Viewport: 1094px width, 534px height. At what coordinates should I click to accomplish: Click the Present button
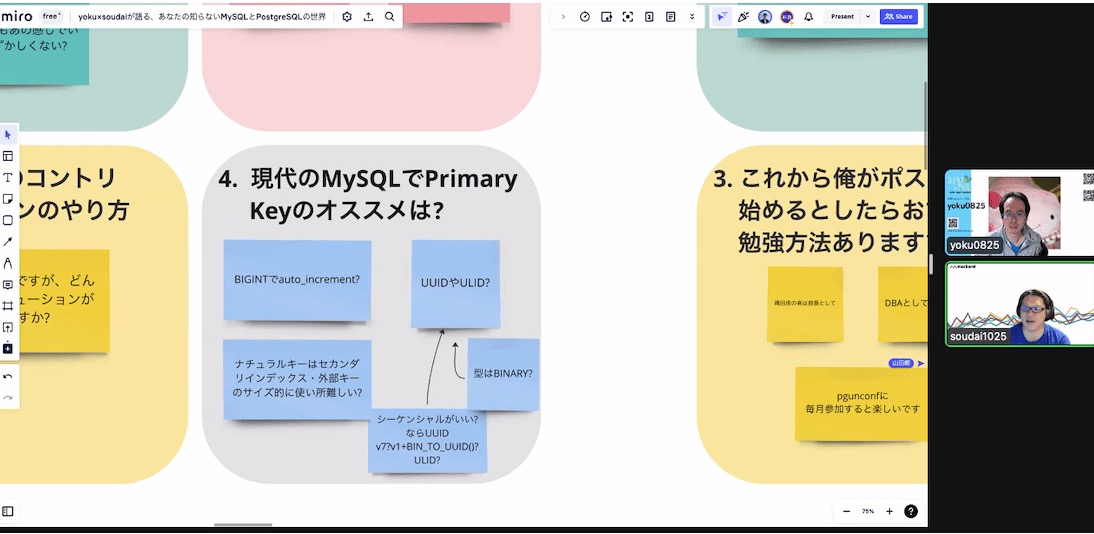pyautogui.click(x=842, y=17)
